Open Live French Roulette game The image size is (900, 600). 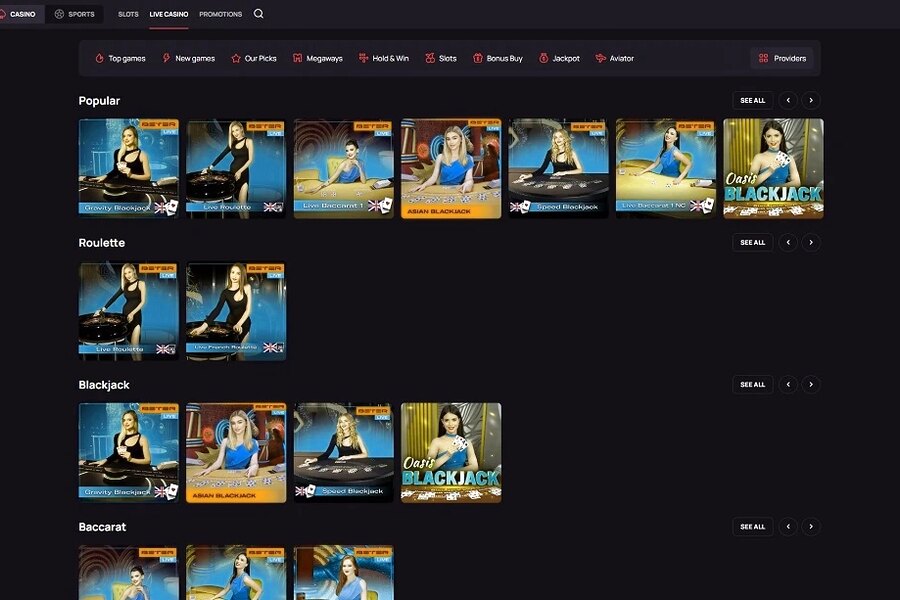coord(236,311)
